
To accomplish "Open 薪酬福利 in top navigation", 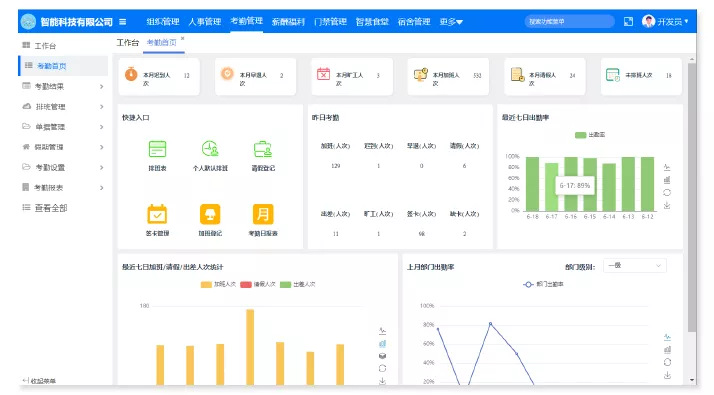I will [288, 21].
